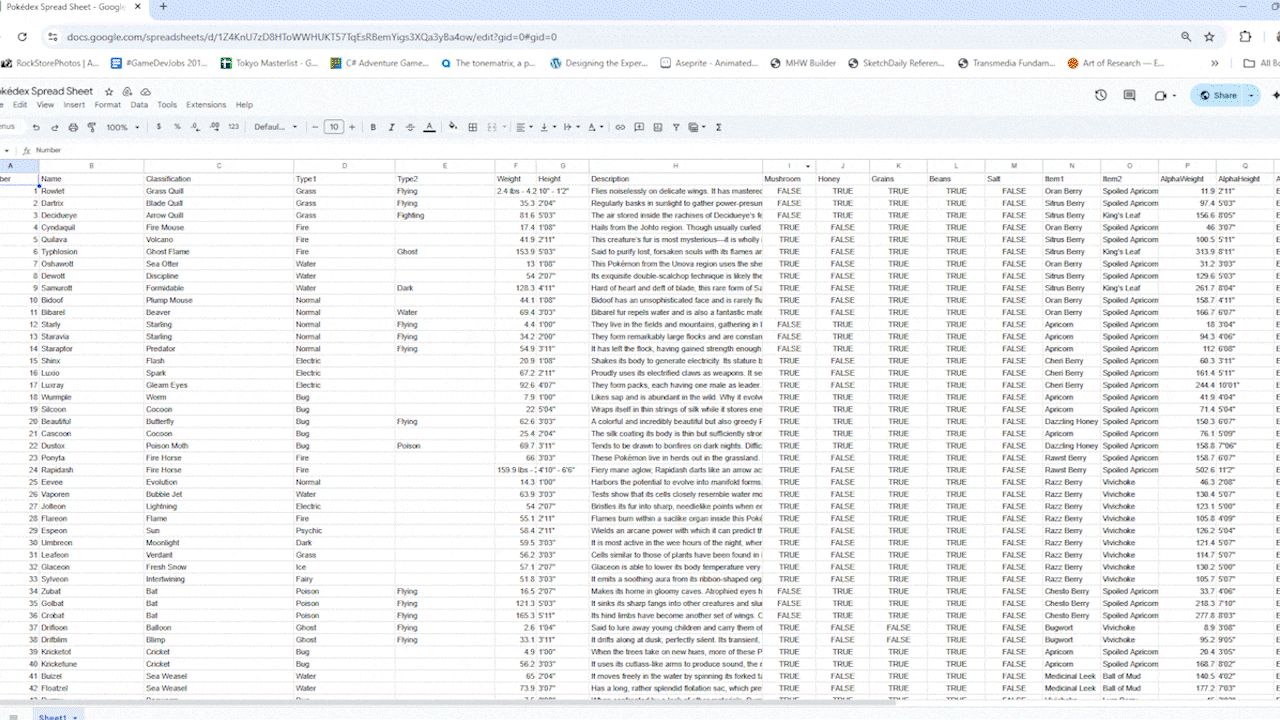
Task: Click the insert comment icon
Action: coord(638,127)
